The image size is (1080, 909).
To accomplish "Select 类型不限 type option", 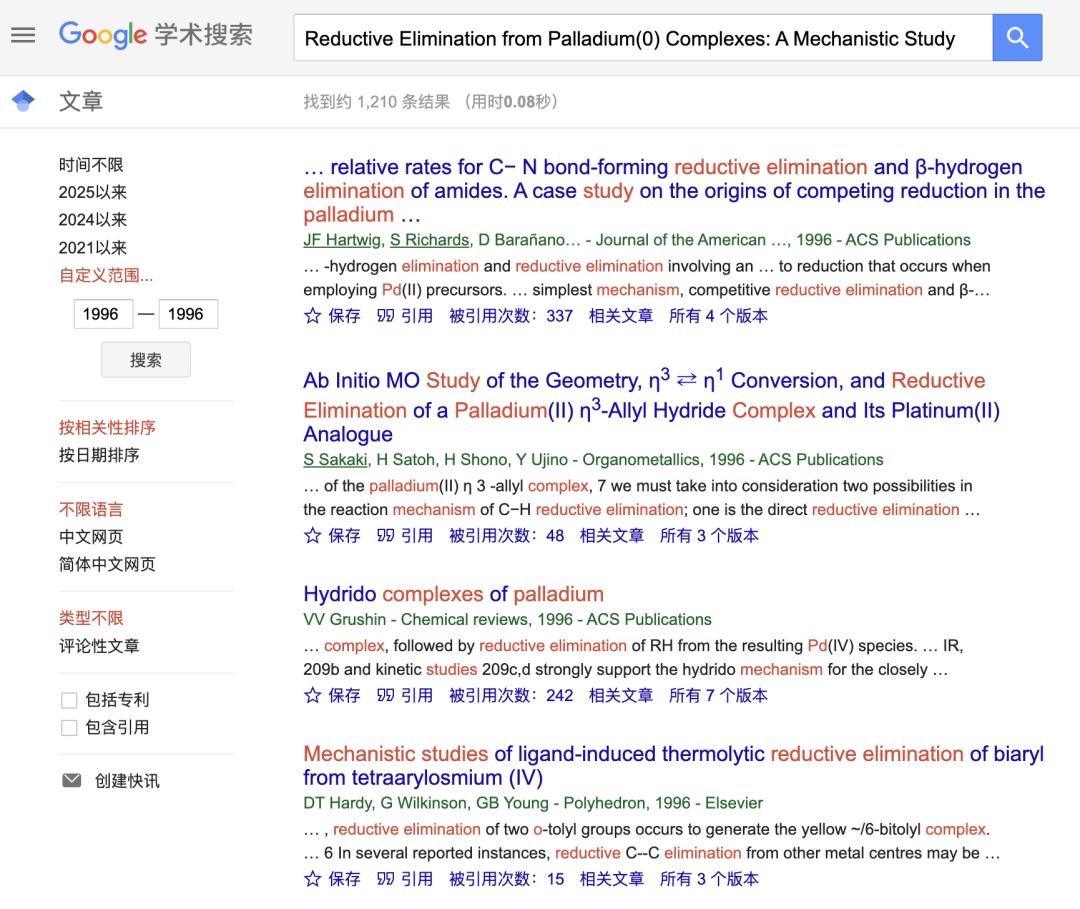I will click(x=91, y=618).
